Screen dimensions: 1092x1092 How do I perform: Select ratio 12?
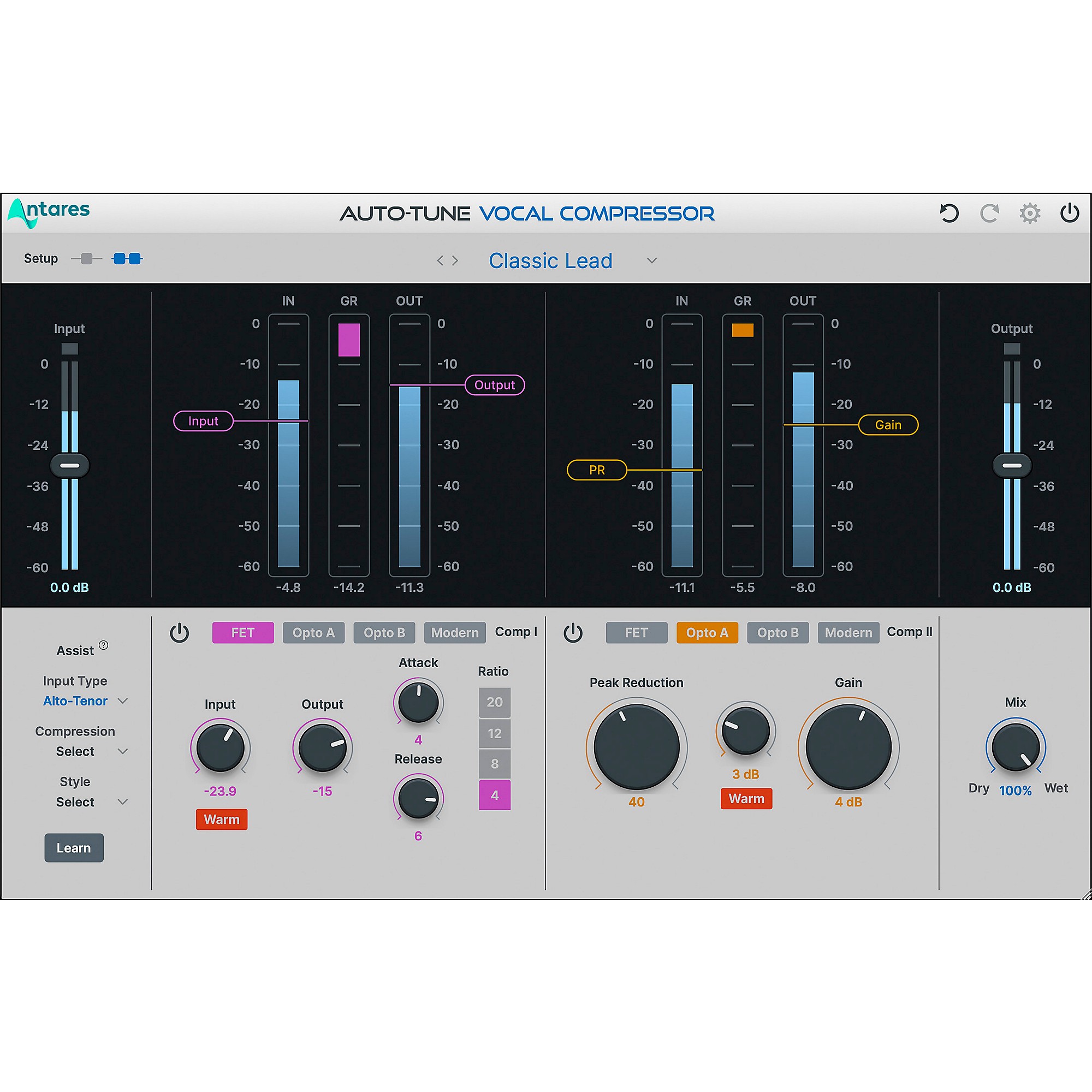click(x=495, y=733)
